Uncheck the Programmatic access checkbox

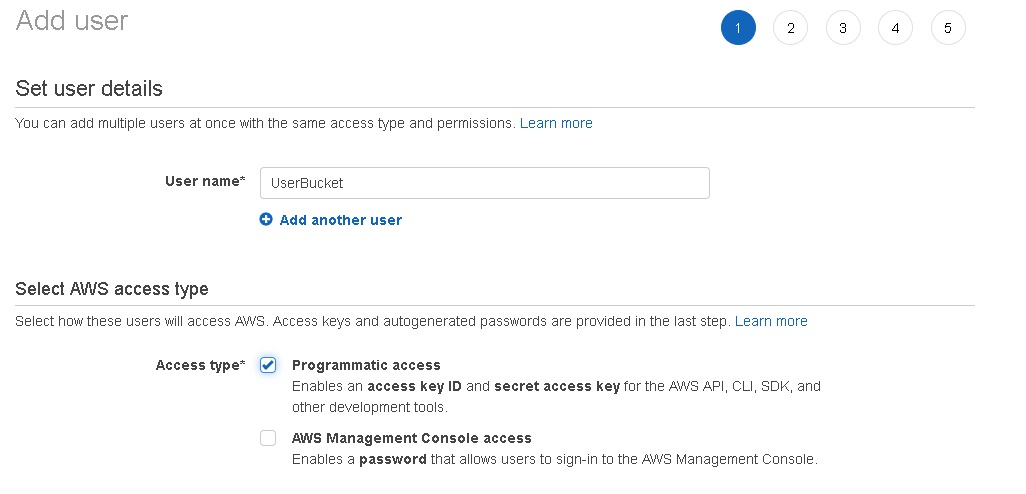click(268, 365)
